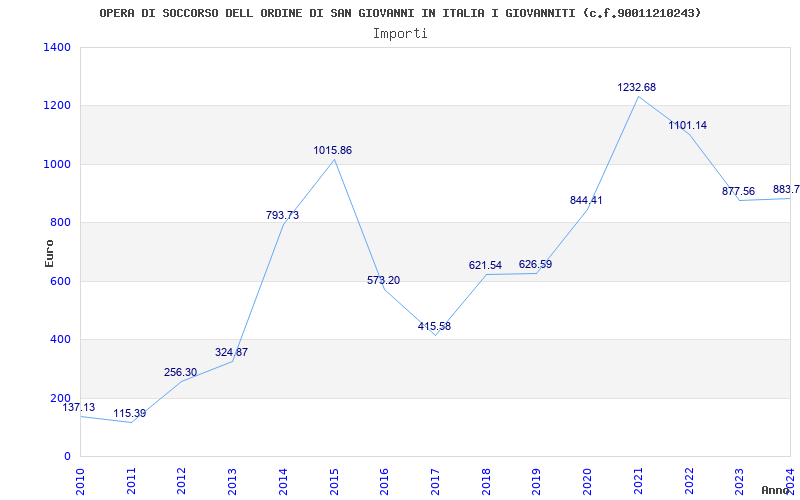The width and height of the screenshot is (800, 500).
Task: Click the 2020 x-axis year label
Action: click(x=587, y=482)
